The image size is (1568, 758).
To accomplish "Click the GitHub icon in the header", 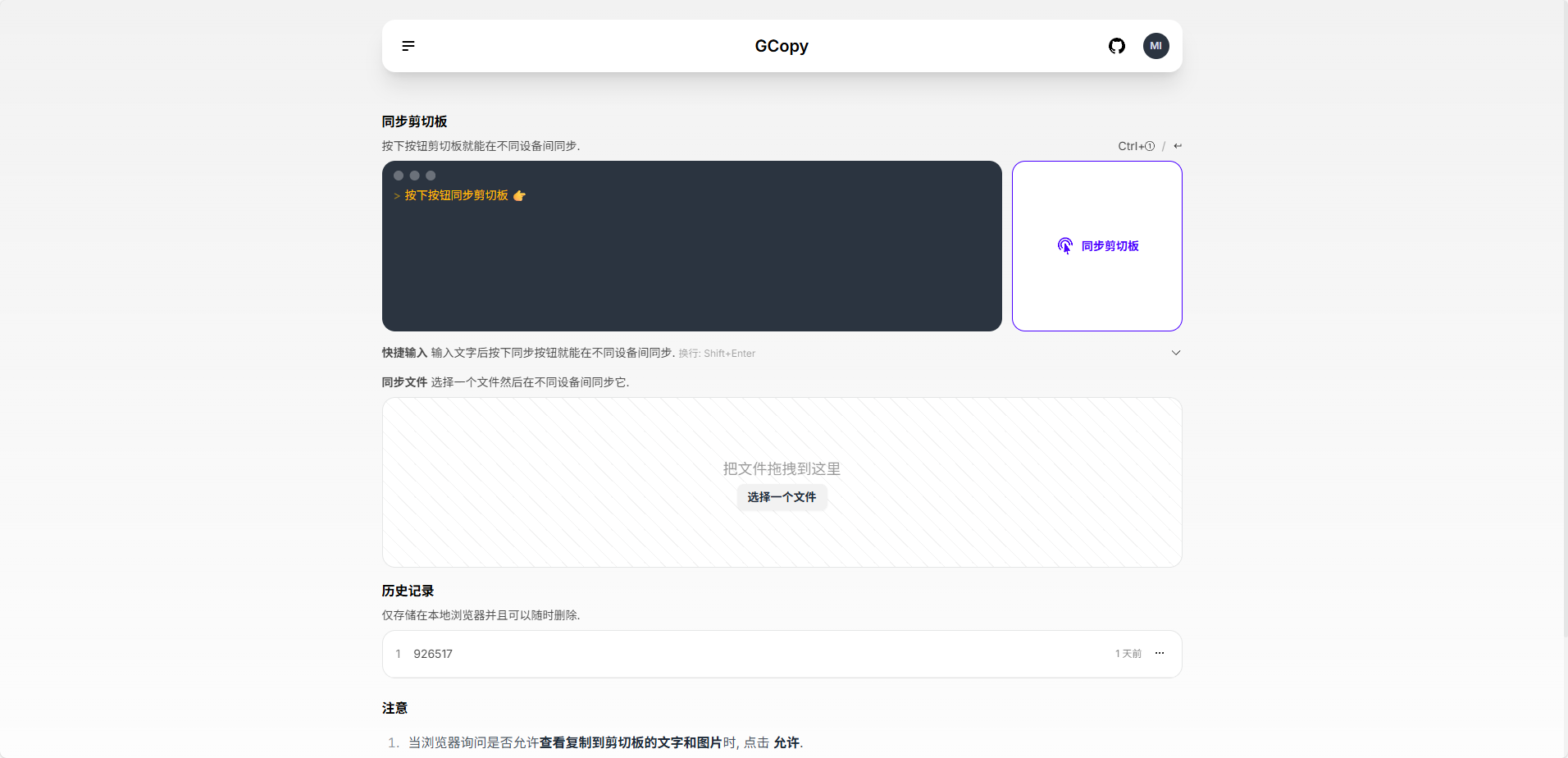I will pos(1117,46).
